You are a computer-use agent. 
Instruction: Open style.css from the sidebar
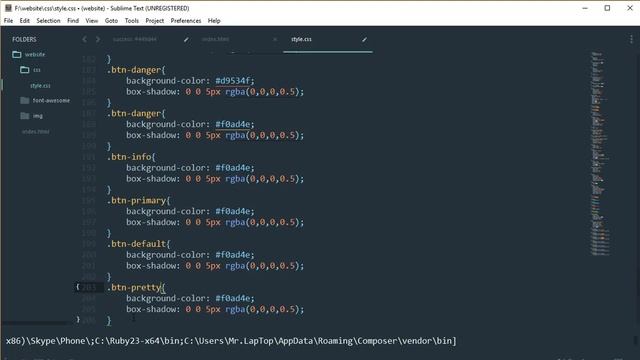(x=40, y=86)
